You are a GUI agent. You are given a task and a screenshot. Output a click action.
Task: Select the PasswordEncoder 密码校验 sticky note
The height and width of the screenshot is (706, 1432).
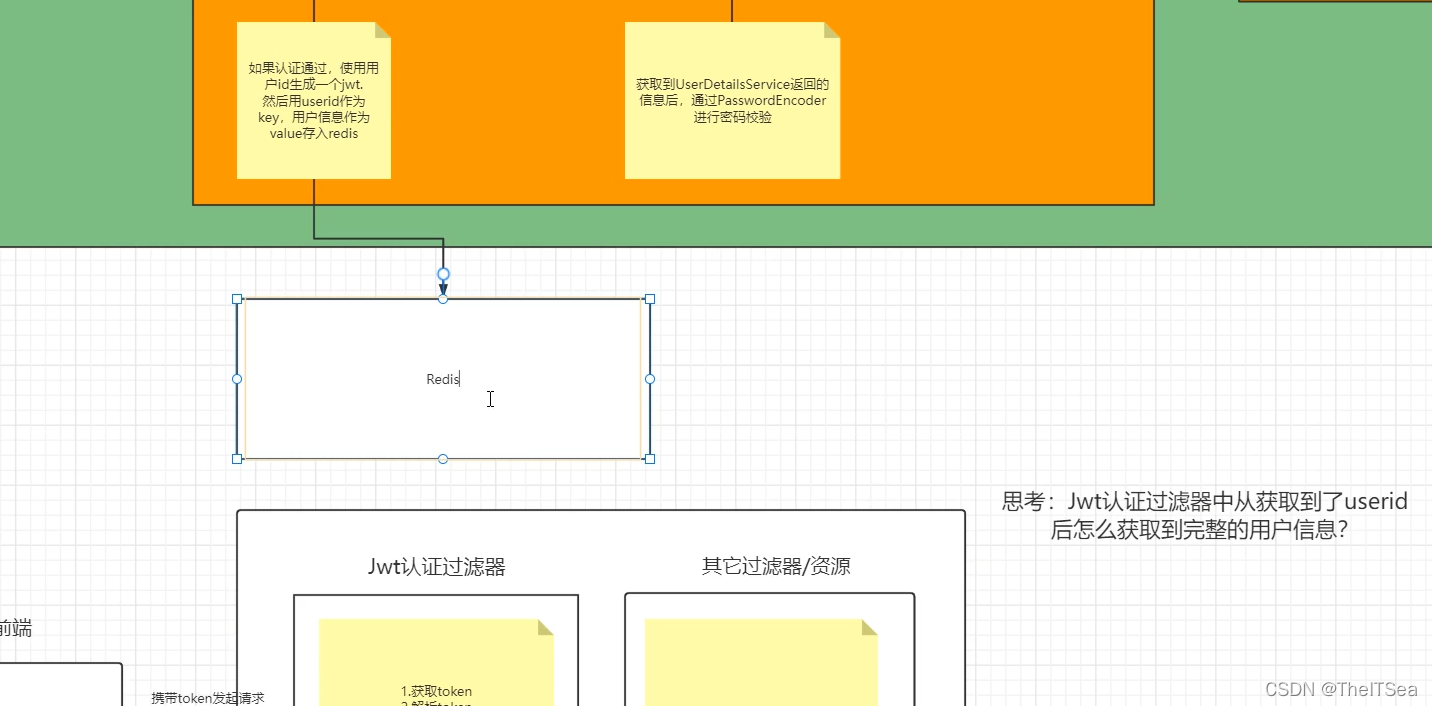(x=731, y=100)
